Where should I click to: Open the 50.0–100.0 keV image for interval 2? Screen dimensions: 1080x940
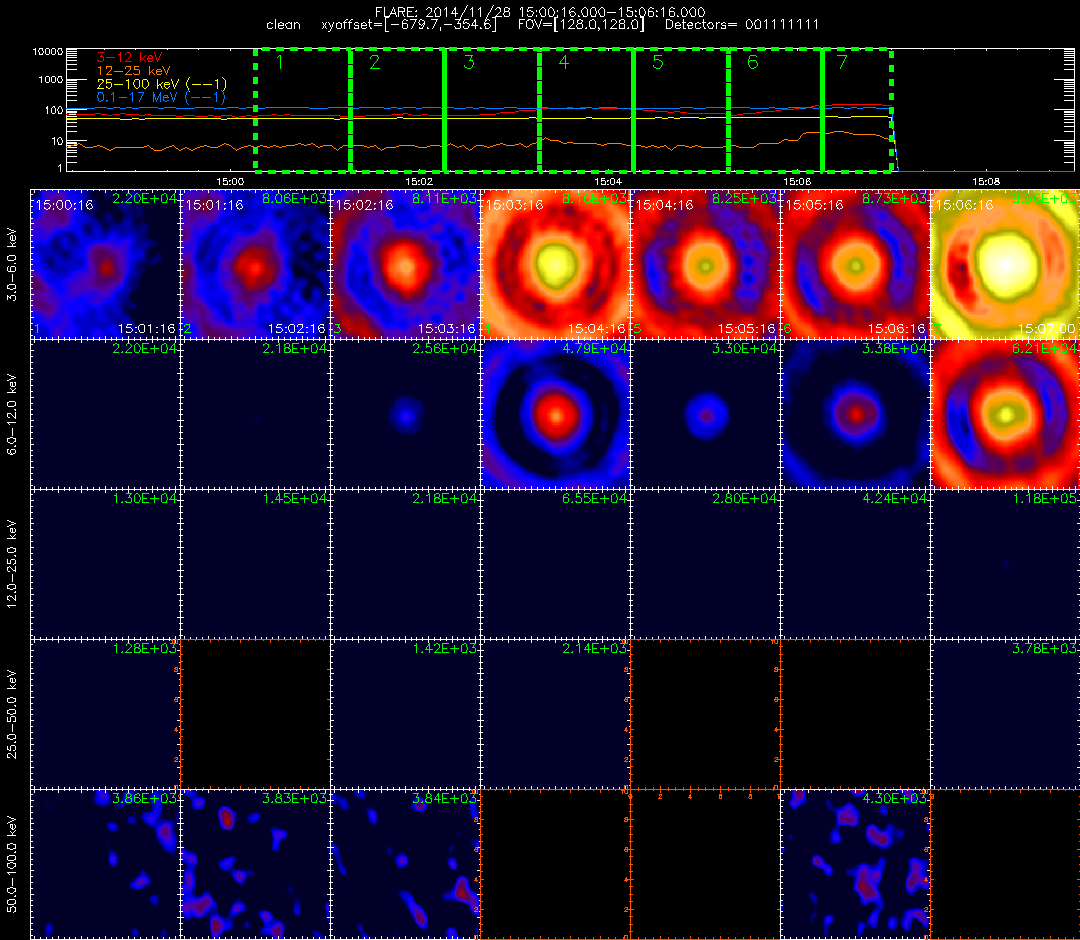[256, 864]
